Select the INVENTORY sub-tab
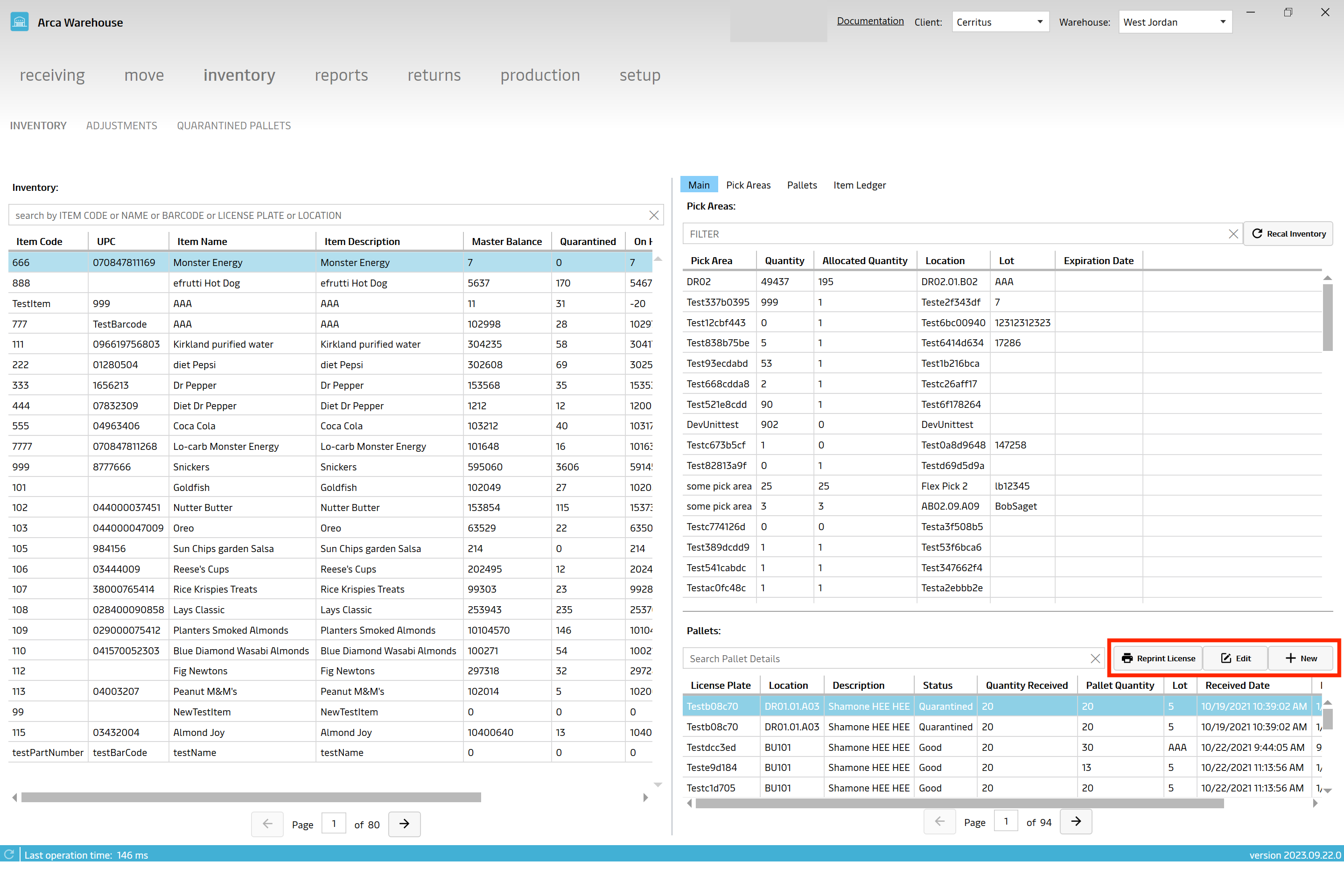 tap(38, 126)
